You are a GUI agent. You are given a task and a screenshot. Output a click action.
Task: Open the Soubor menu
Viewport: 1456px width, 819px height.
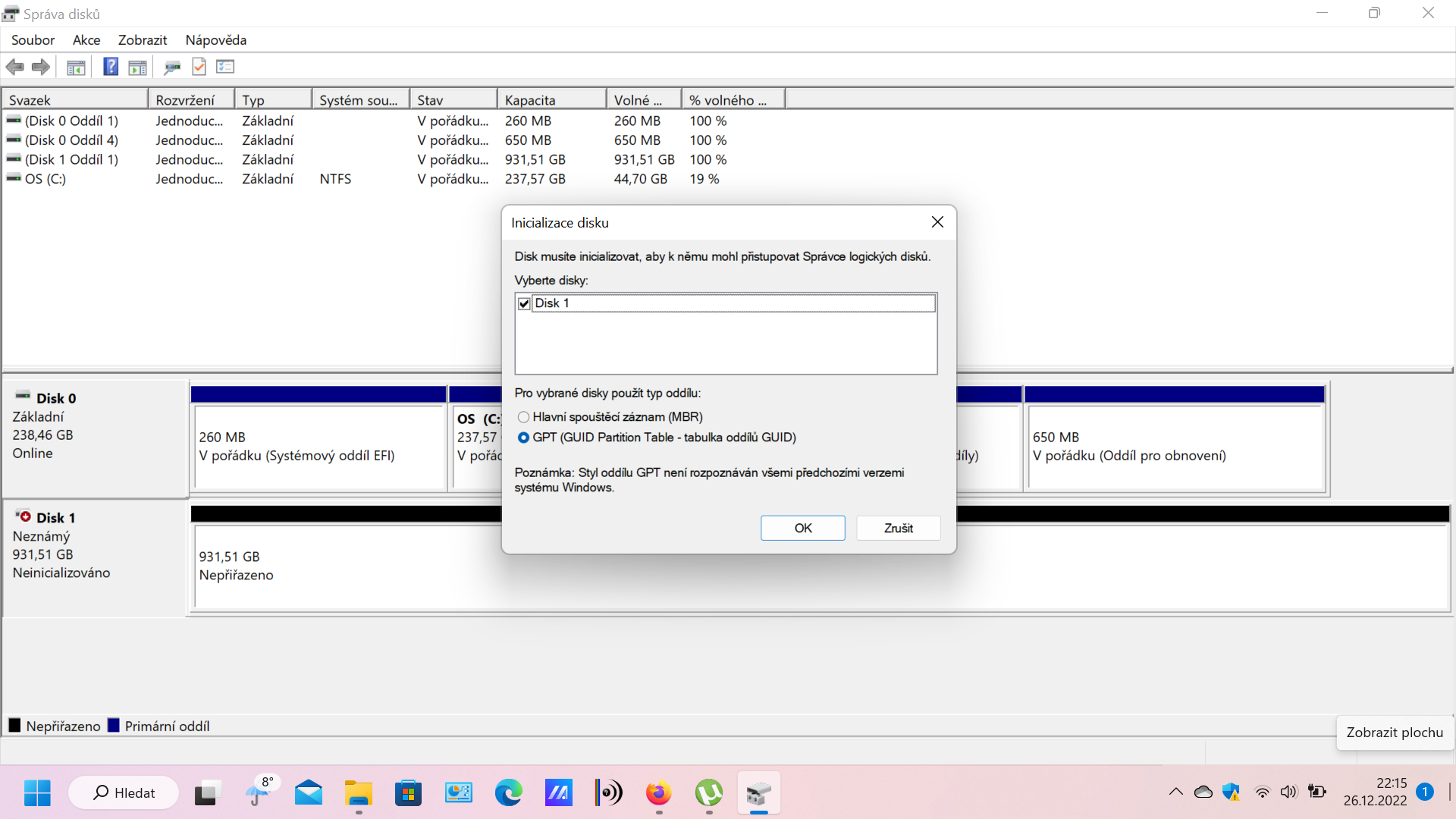click(33, 40)
